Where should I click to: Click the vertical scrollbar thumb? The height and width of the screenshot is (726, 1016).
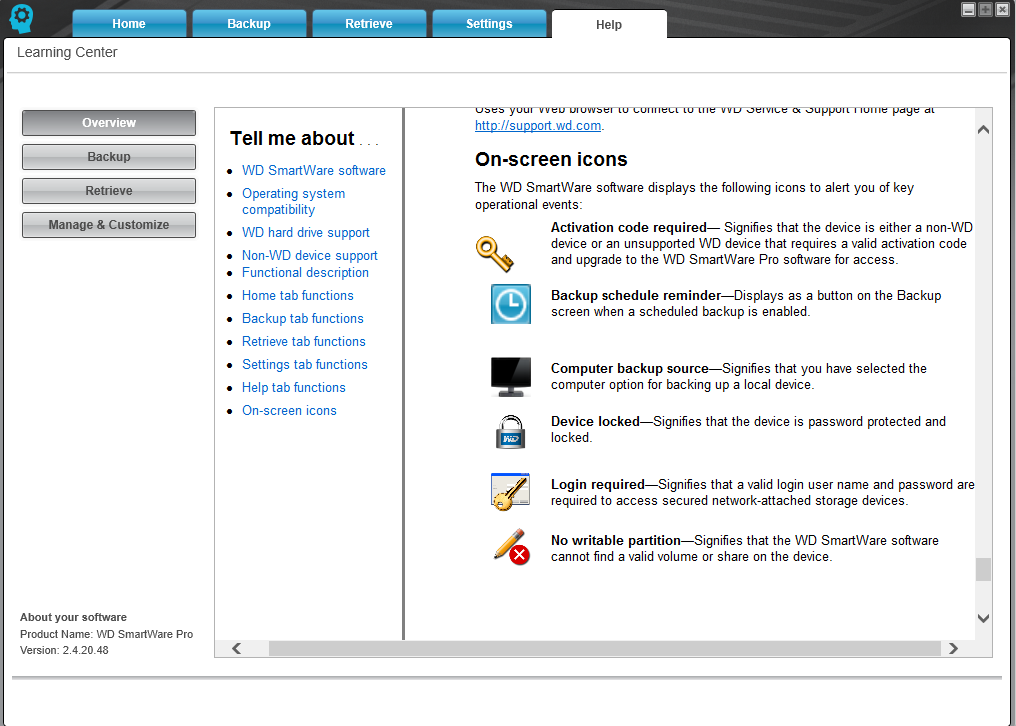pyautogui.click(x=983, y=570)
